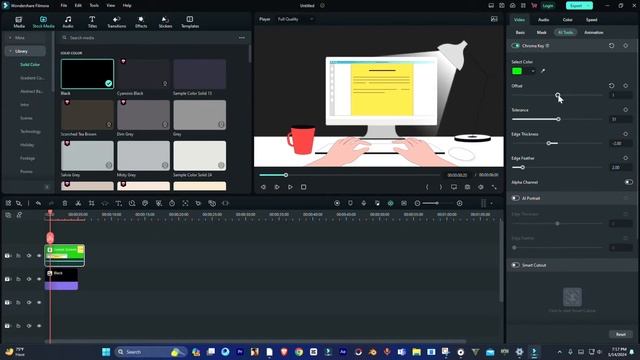Open the Full Quality dropdown in player
This screenshot has height=360, width=640.
295,19
